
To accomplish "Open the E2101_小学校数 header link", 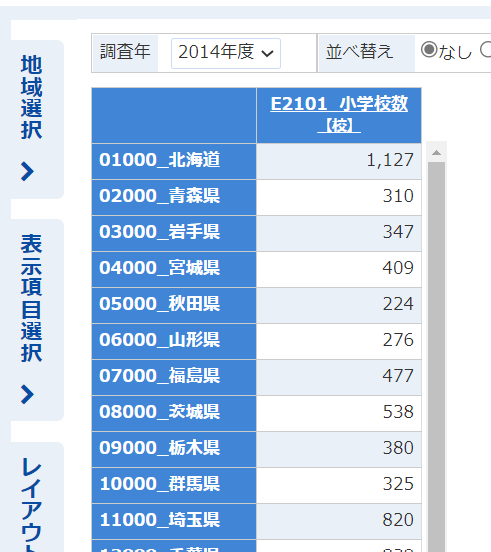I will coord(339,114).
